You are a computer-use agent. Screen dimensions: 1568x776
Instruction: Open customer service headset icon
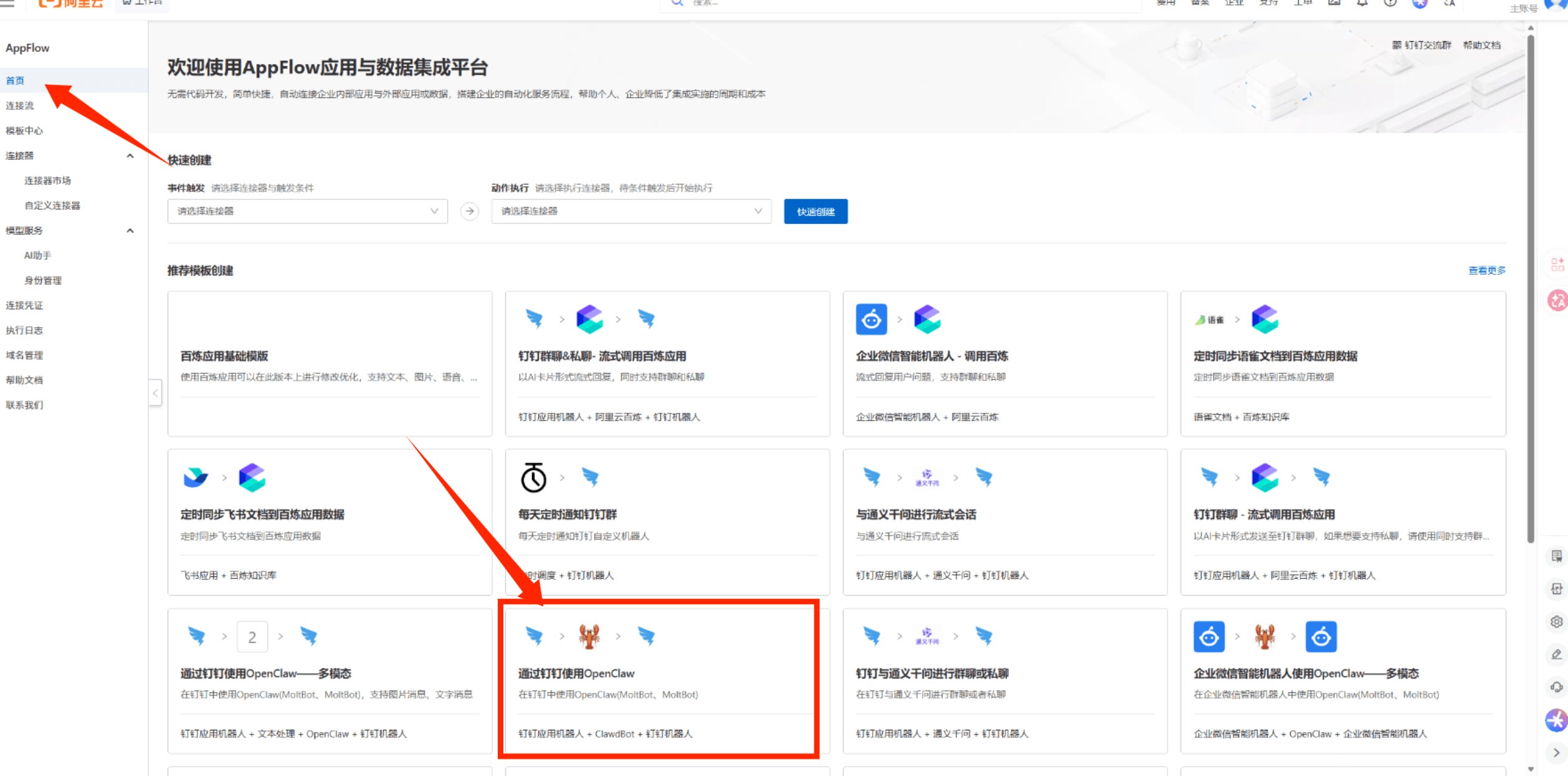(1557, 687)
